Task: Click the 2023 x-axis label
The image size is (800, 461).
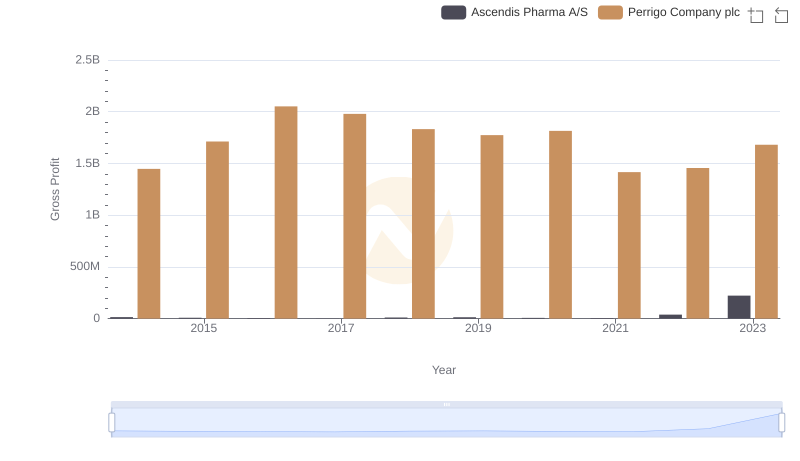Action: click(x=753, y=328)
